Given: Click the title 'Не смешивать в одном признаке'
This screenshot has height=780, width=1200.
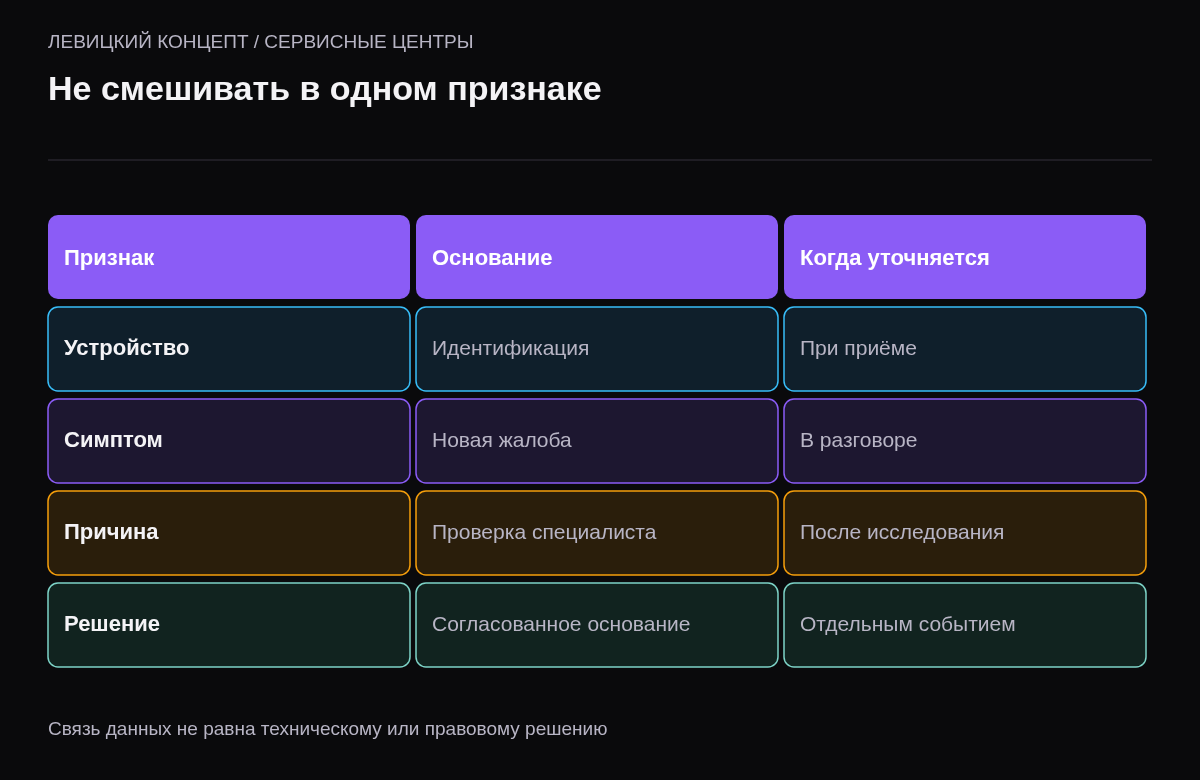Looking at the screenshot, I should pyautogui.click(x=325, y=89).
